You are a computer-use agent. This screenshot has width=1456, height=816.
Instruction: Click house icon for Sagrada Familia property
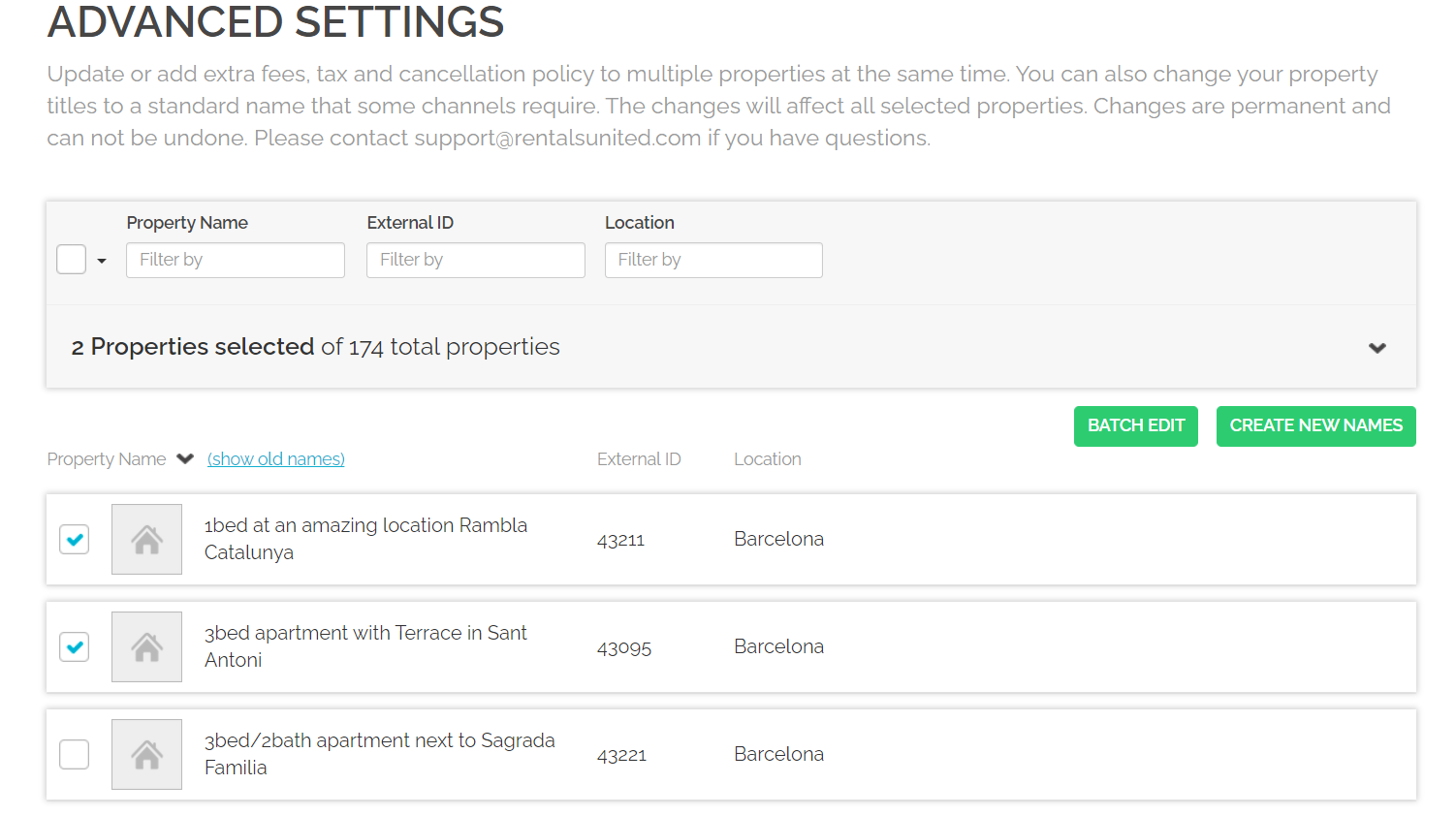tap(146, 754)
